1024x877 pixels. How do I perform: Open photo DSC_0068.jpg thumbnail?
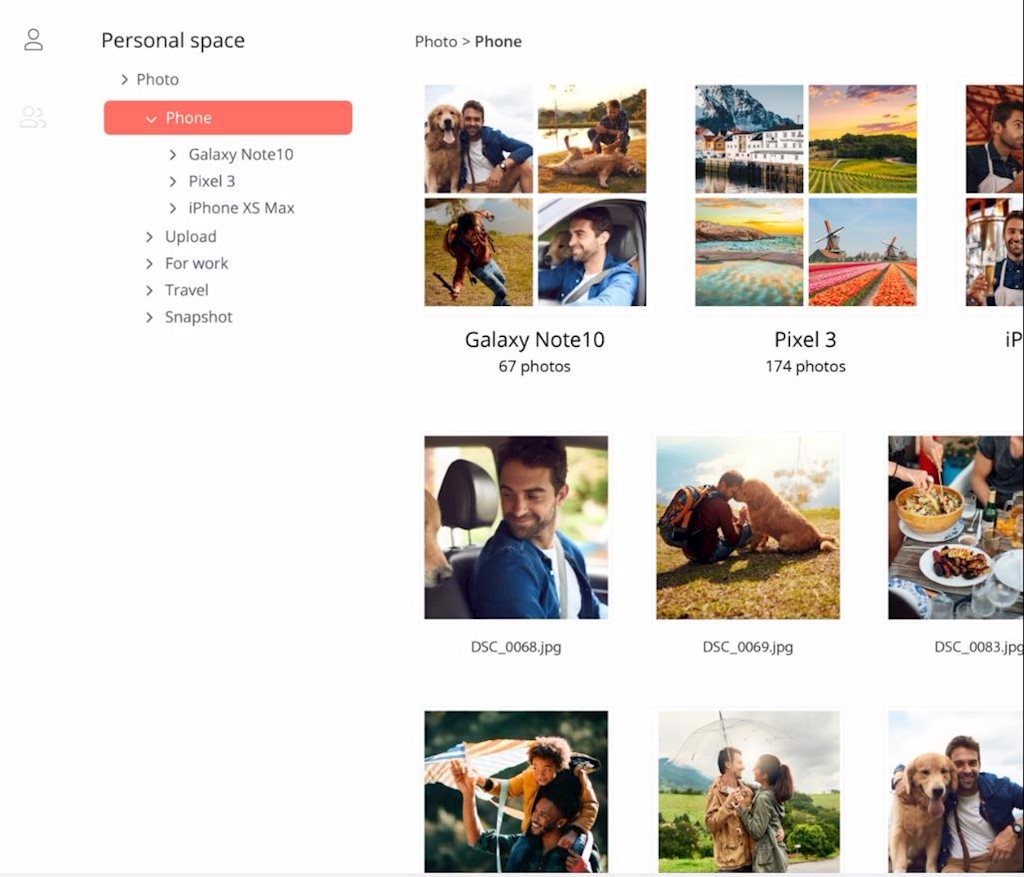click(516, 527)
